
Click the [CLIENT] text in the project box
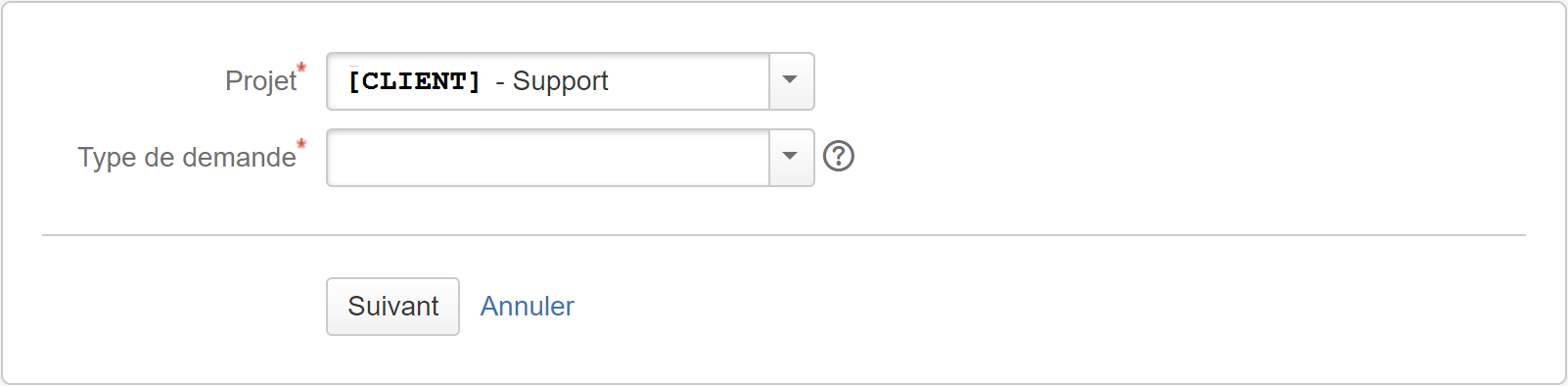pos(415,81)
